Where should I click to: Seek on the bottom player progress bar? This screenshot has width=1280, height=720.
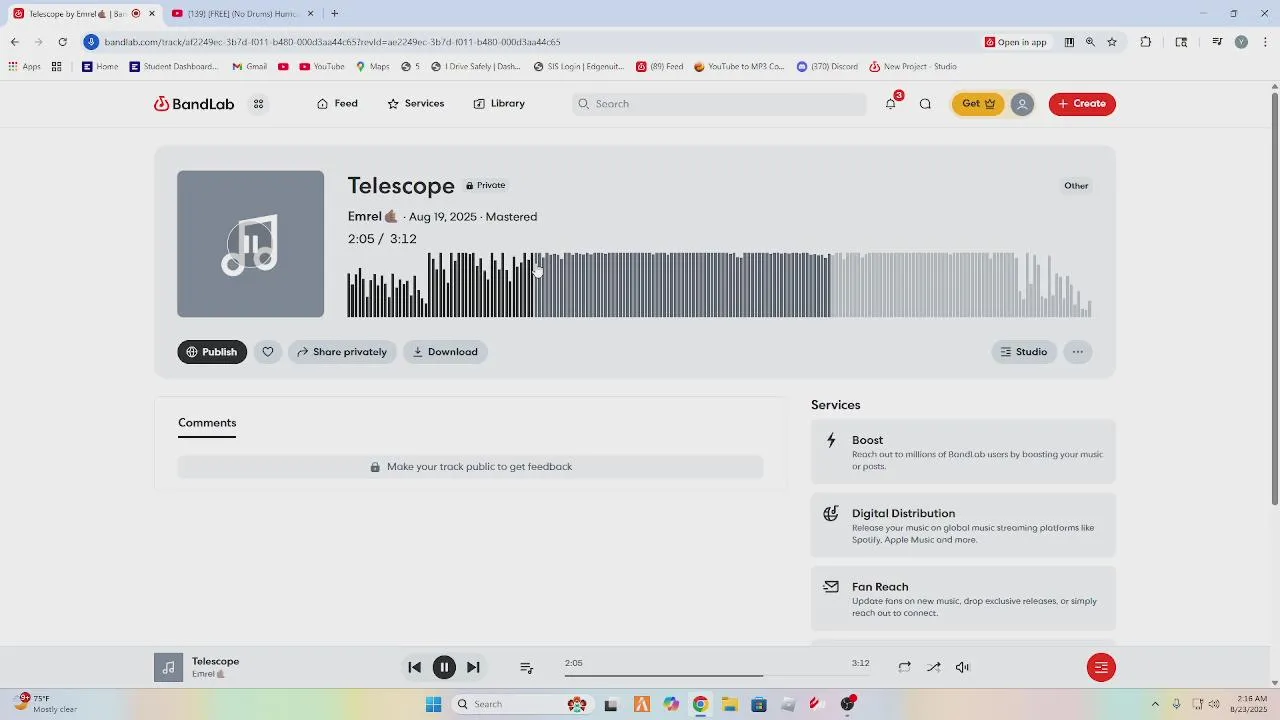[x=717, y=676]
